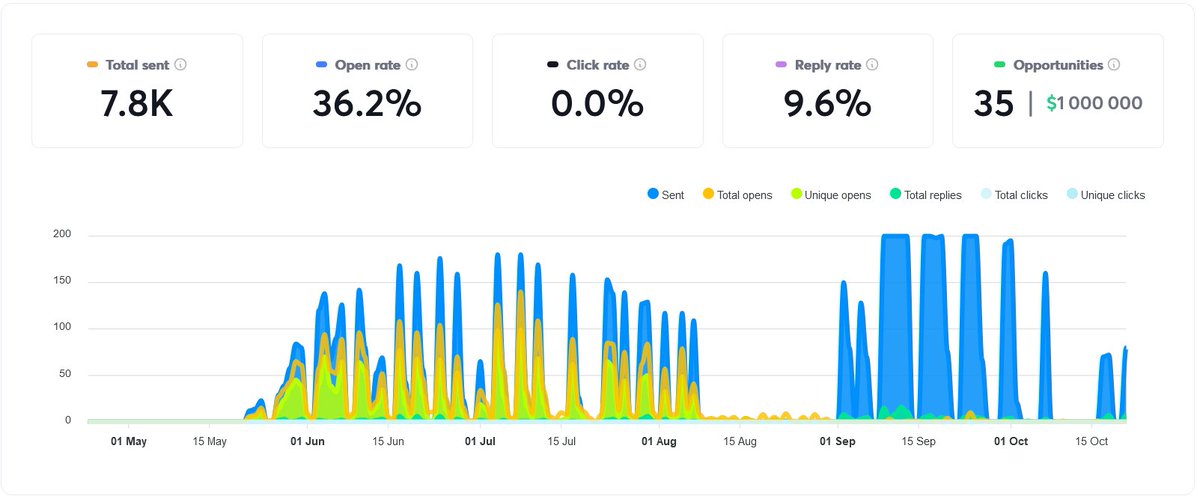1200x499 pixels.
Task: Select the 0.0% click rate value
Action: [597, 104]
